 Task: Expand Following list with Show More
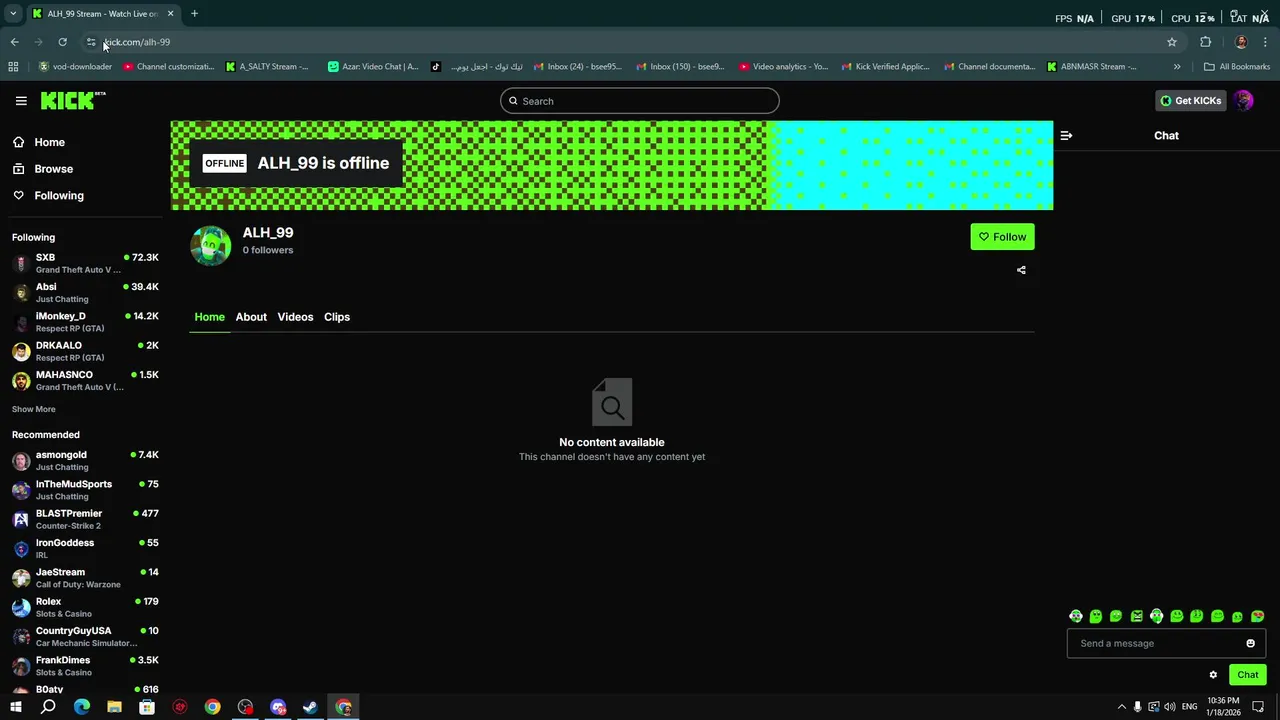pos(34,409)
